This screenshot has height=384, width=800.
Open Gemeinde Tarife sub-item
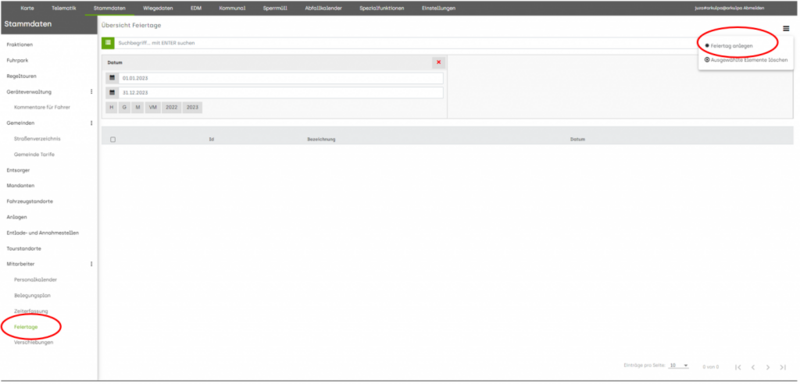coord(34,154)
